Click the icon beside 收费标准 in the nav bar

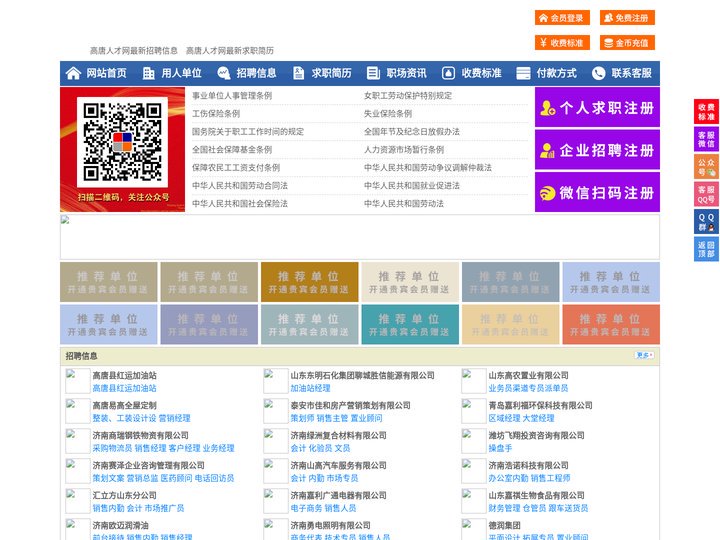[448, 73]
